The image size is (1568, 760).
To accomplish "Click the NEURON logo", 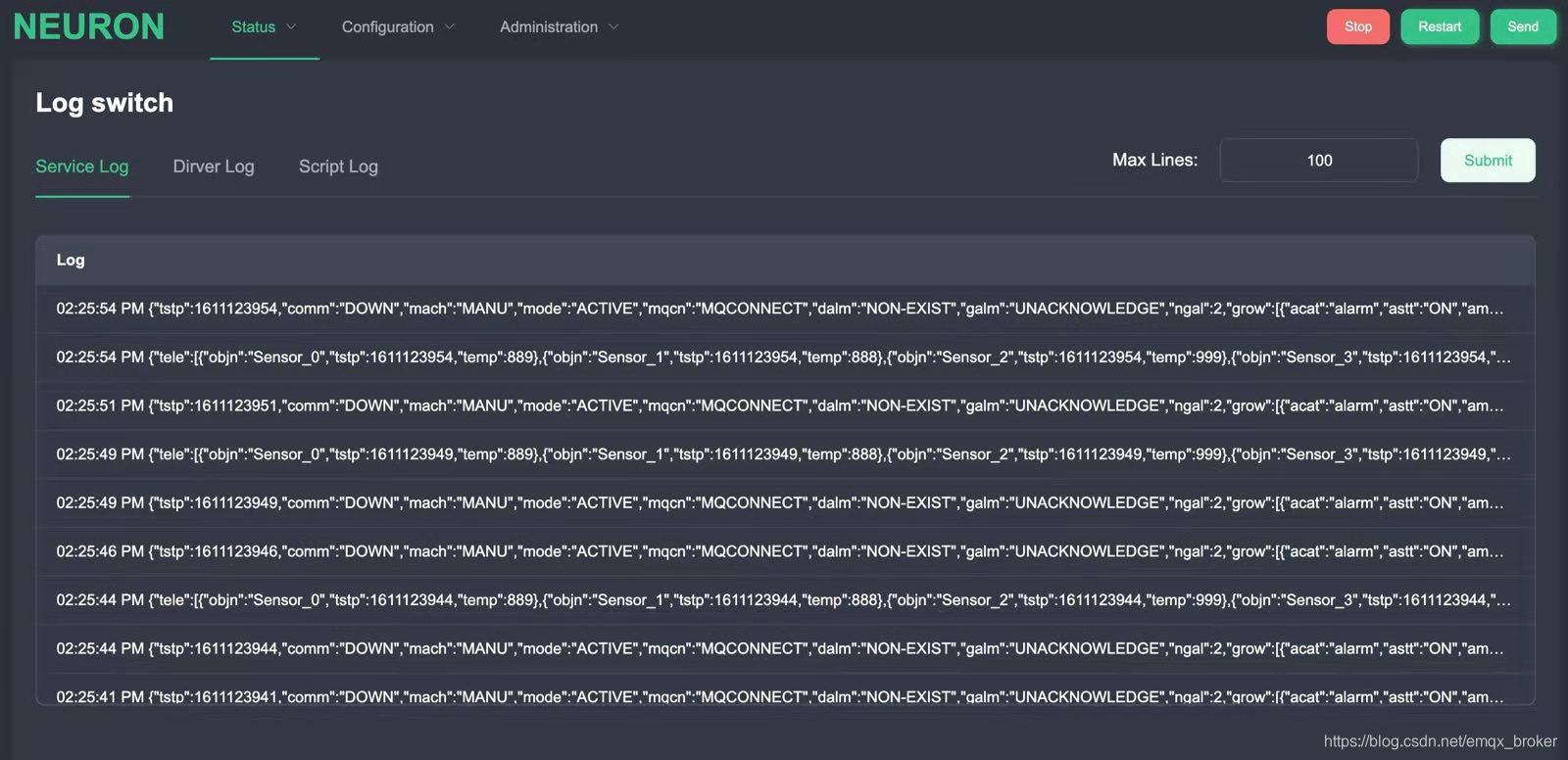I will point(89,26).
